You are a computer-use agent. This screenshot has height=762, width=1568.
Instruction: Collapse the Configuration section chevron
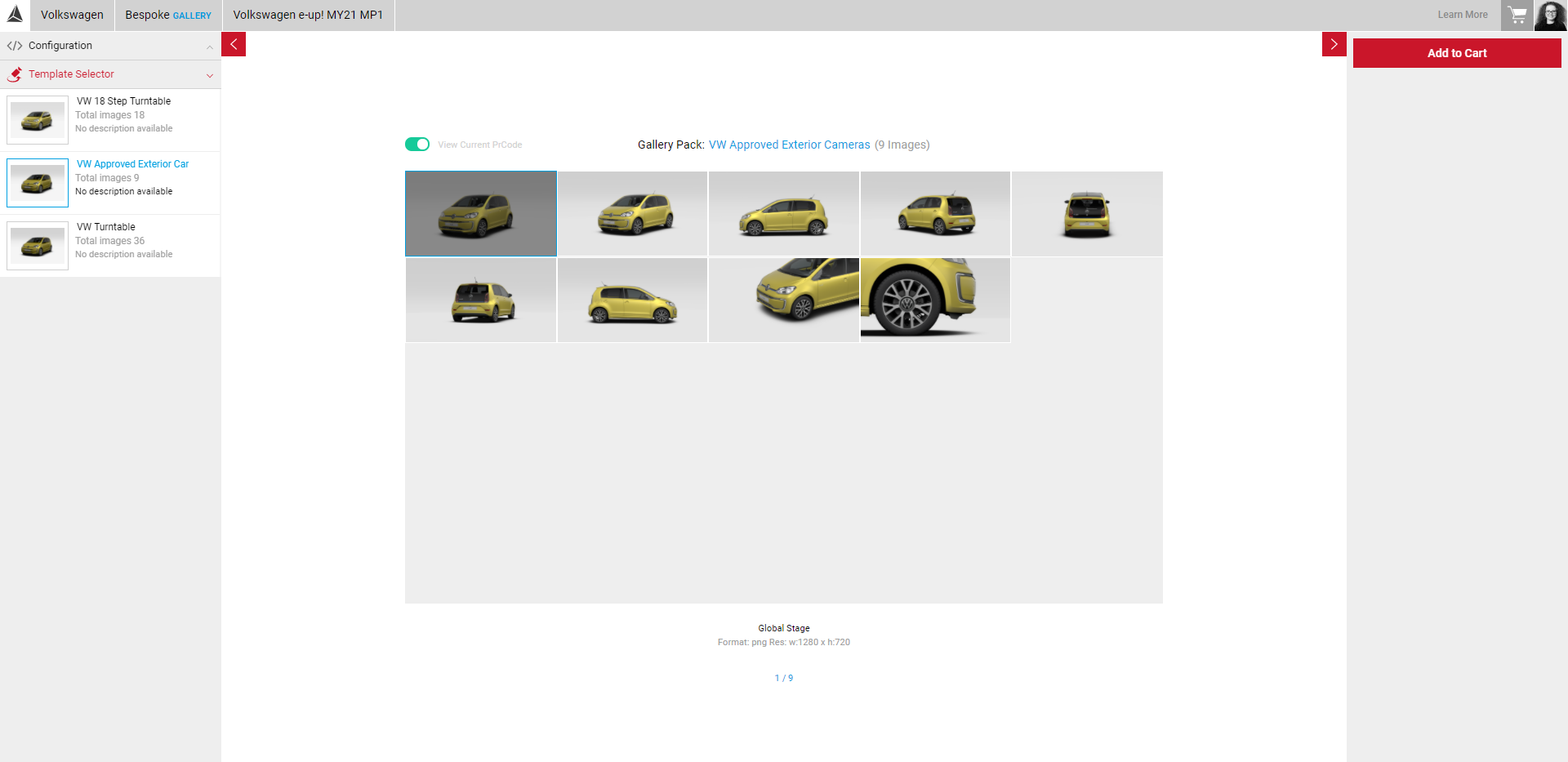pyautogui.click(x=210, y=47)
